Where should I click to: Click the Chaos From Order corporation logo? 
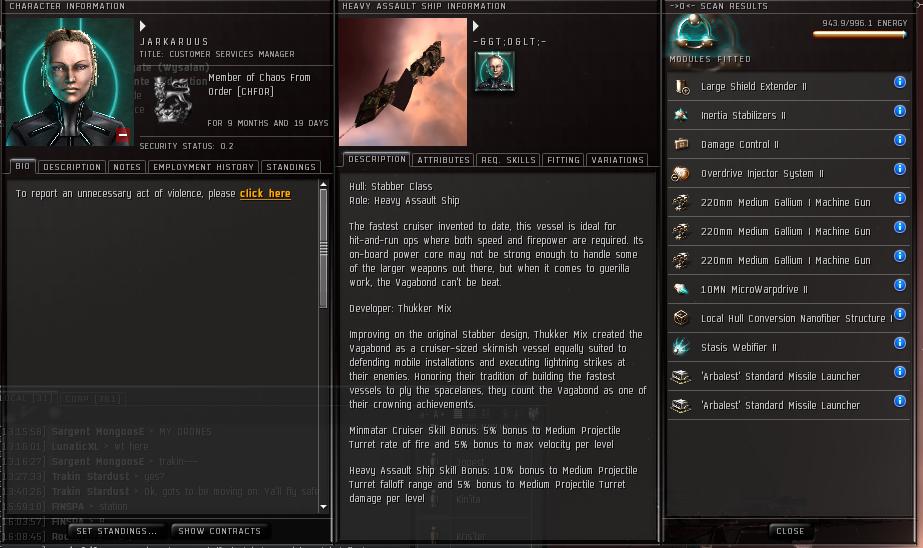click(172, 99)
